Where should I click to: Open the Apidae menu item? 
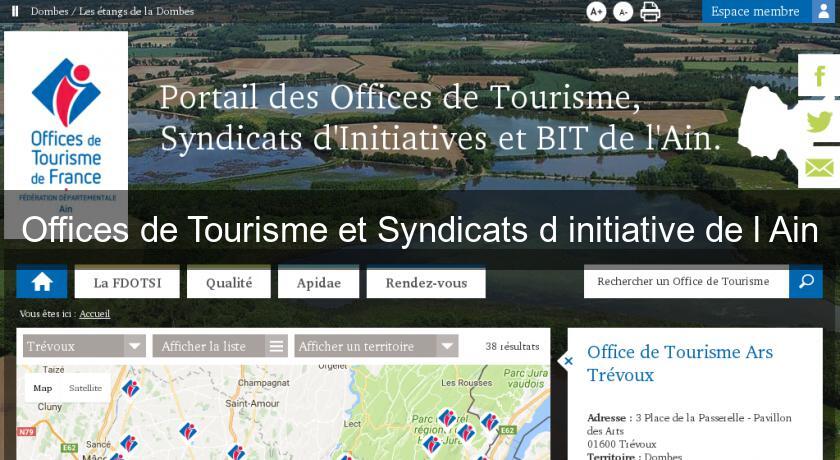coord(318,283)
